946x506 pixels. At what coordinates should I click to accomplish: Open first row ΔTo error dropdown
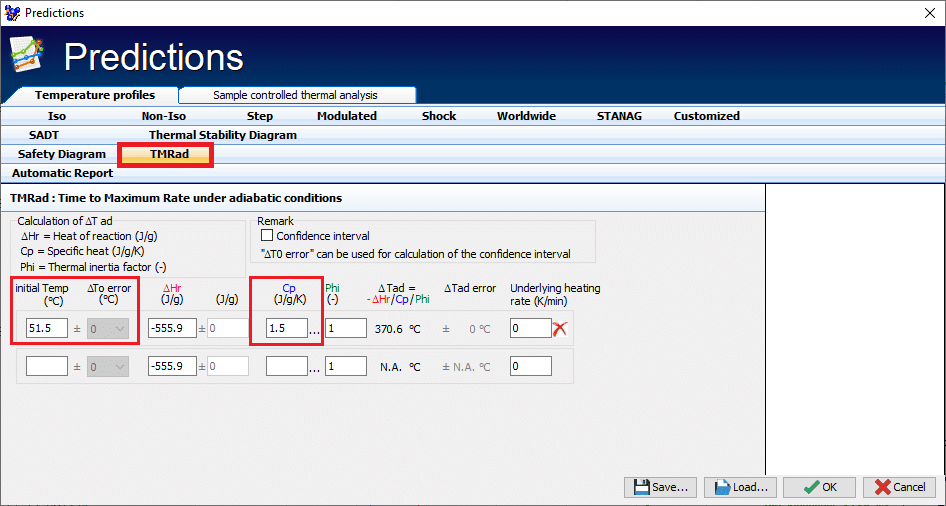tap(108, 328)
